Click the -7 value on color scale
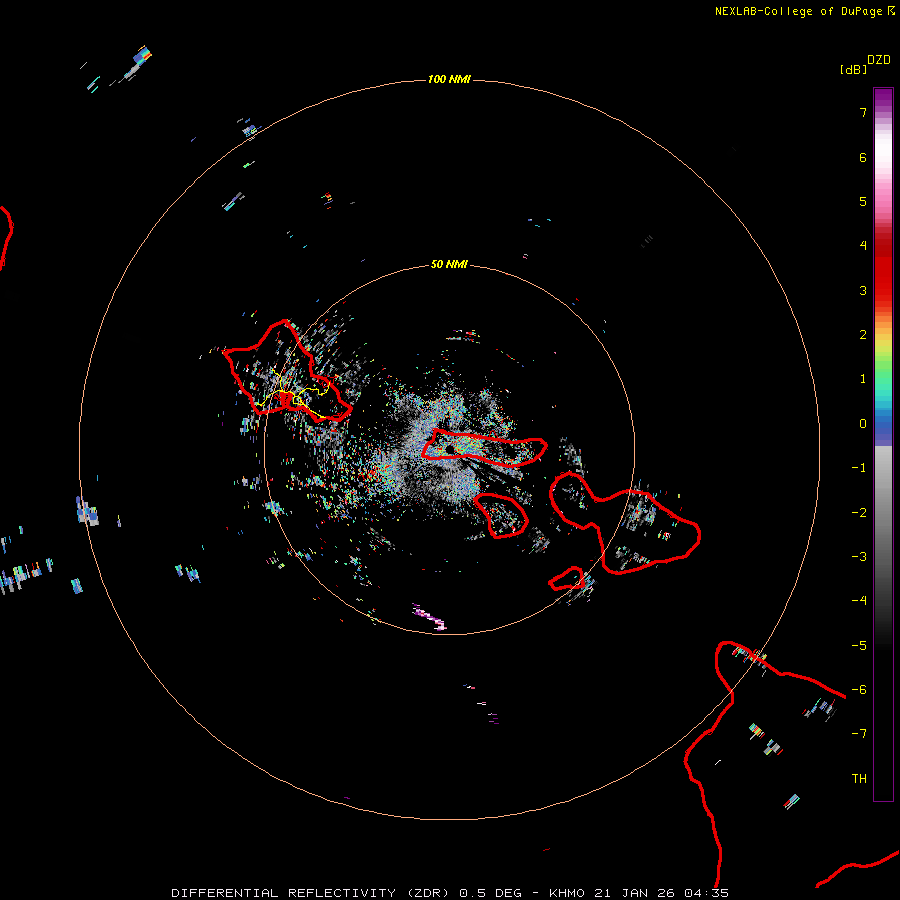The width and height of the screenshot is (900, 900). tap(859, 734)
